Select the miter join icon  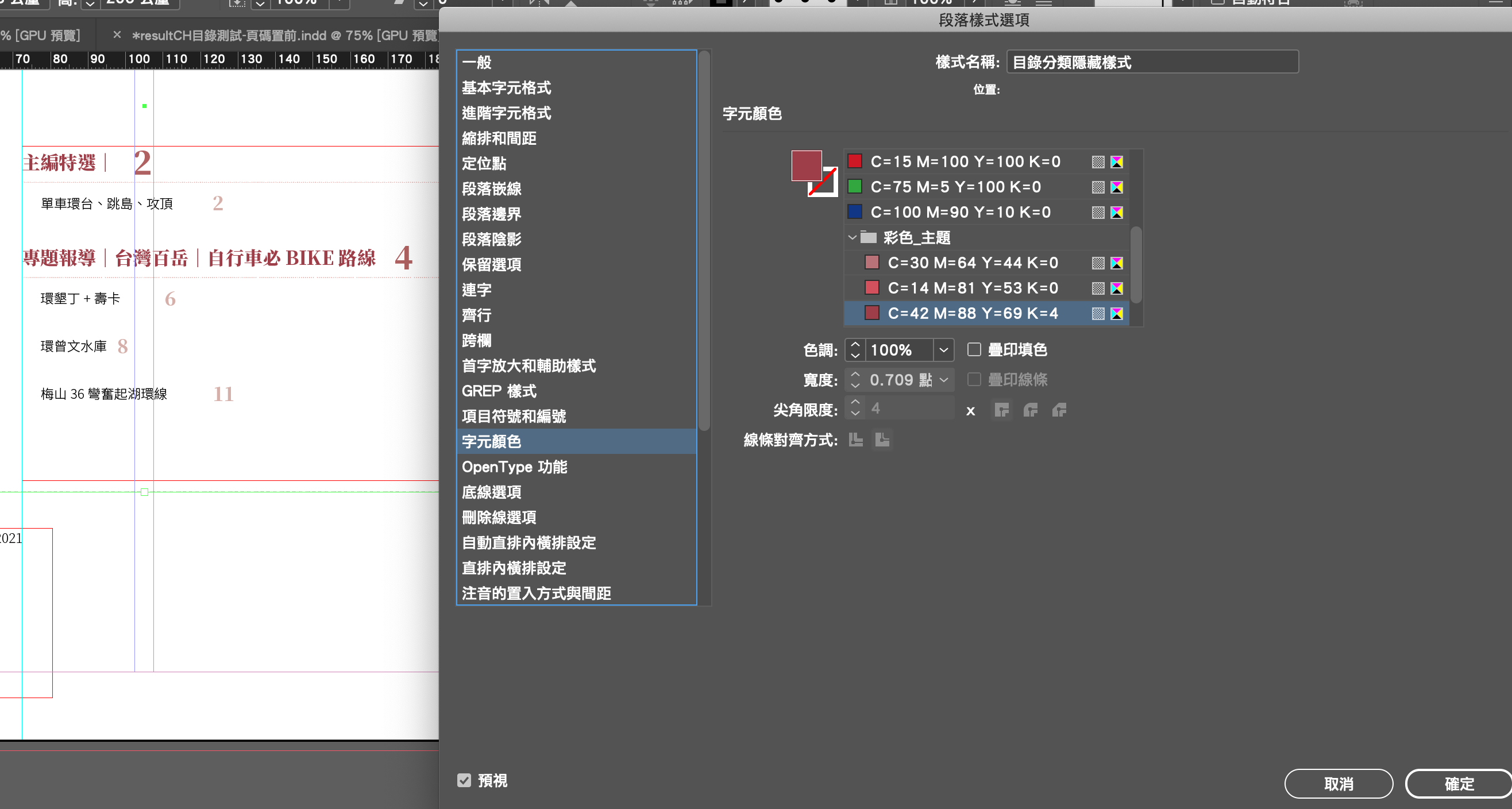coord(1001,409)
